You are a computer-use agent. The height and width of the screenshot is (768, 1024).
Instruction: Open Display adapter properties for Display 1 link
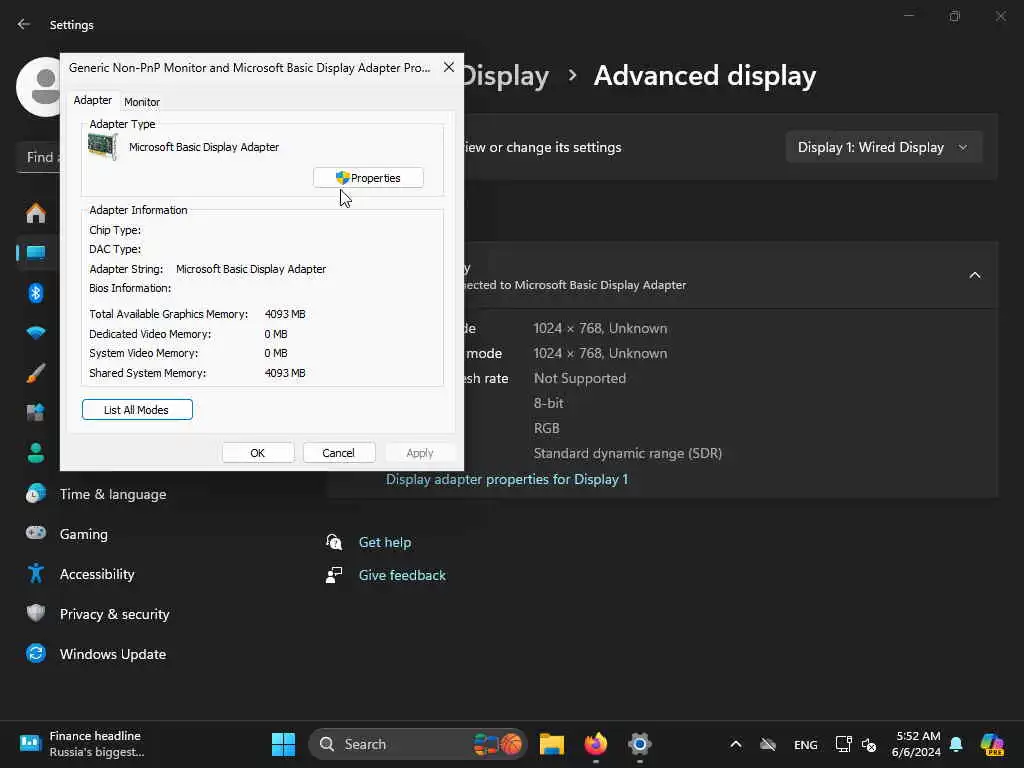pos(507,479)
